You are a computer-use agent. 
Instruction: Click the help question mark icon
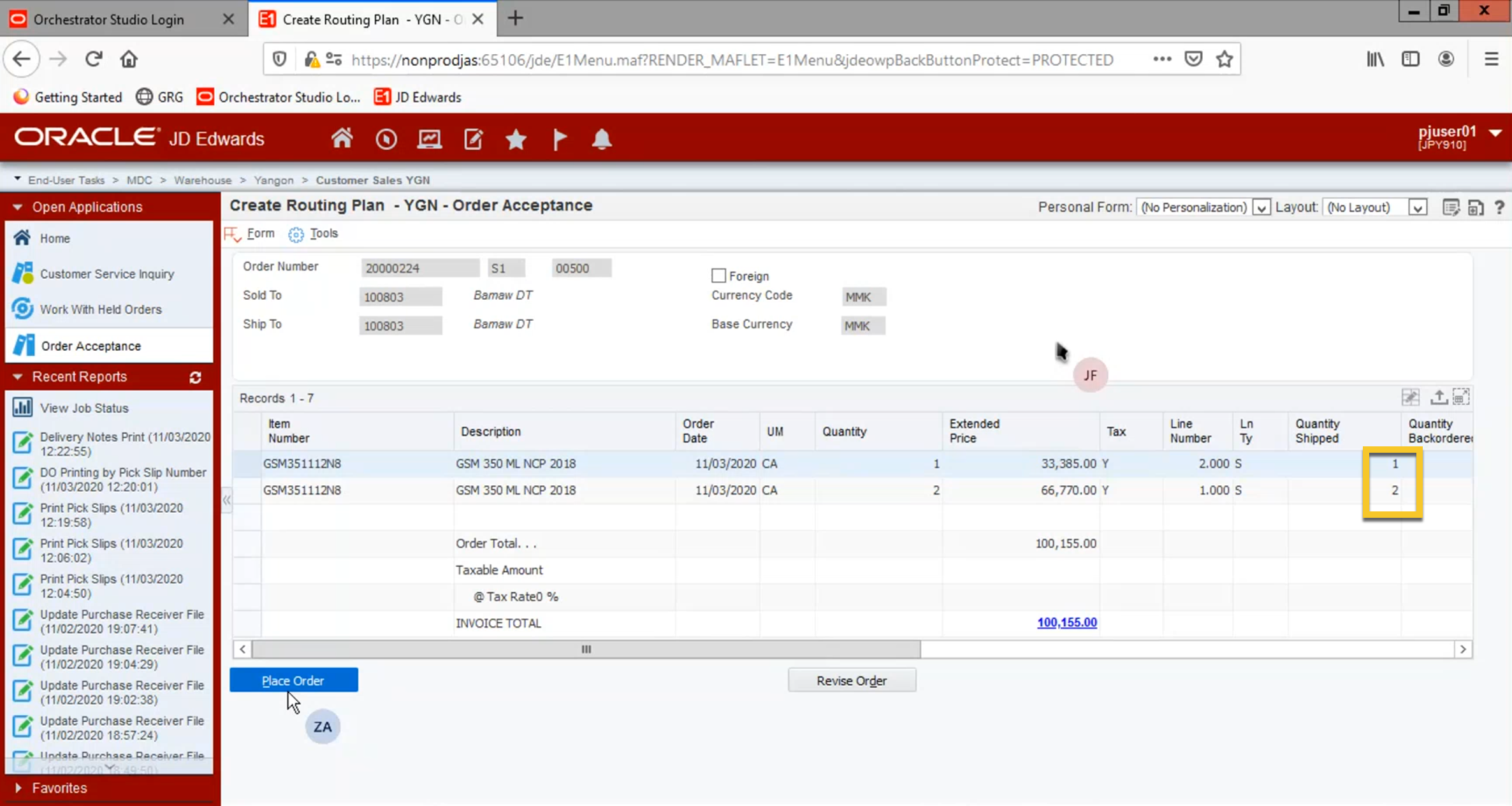[x=1499, y=207]
